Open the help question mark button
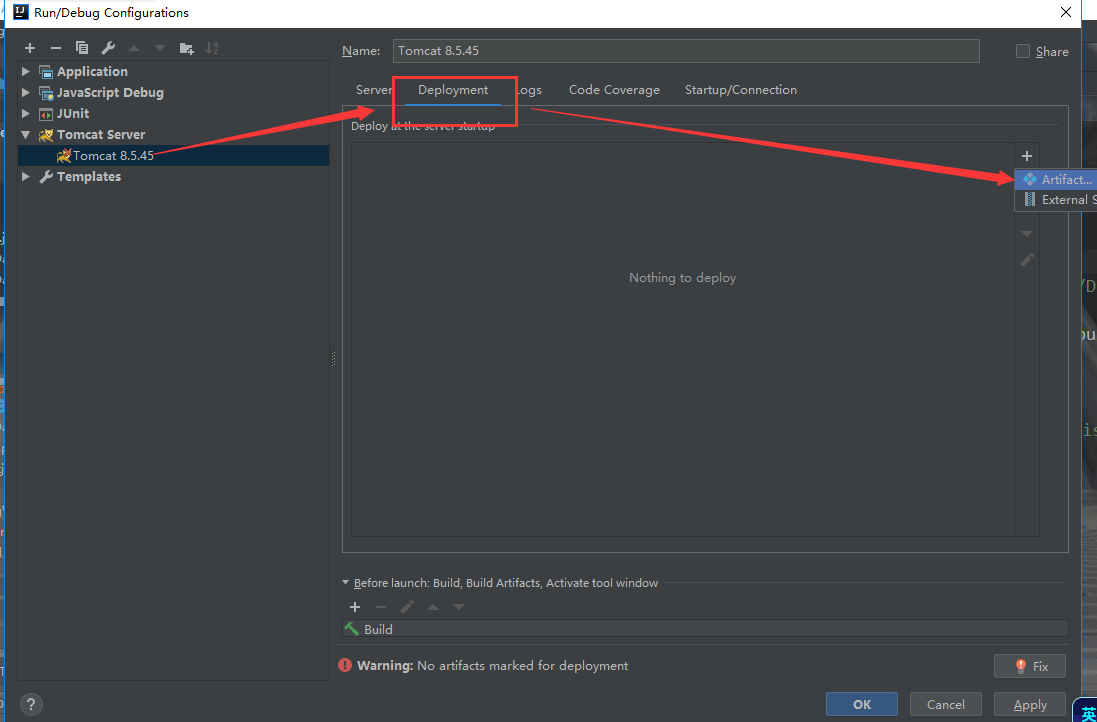Image resolution: width=1097 pixels, height=722 pixels. [x=32, y=704]
